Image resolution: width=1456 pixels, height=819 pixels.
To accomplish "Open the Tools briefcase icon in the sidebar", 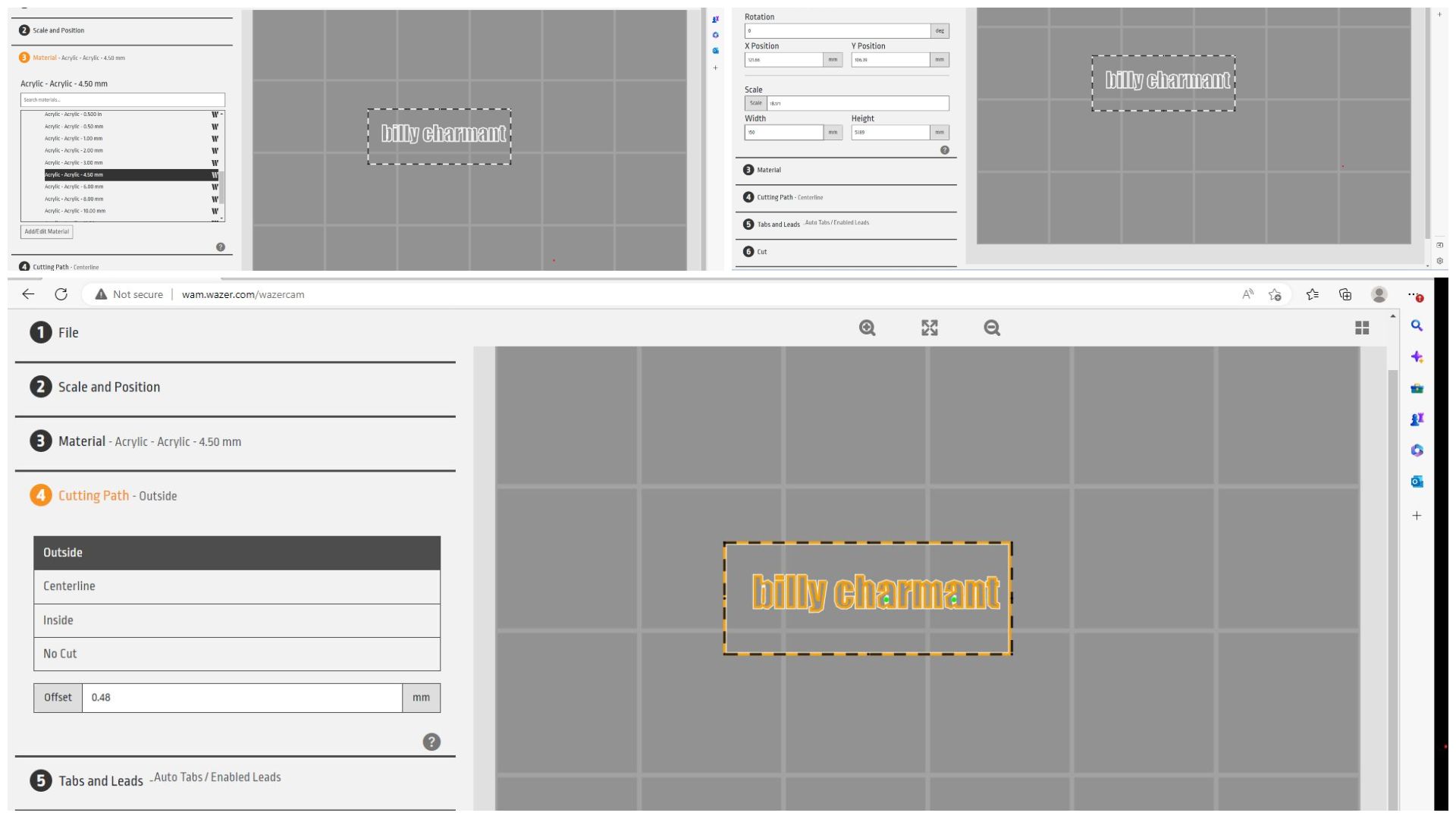I will pyautogui.click(x=1417, y=388).
